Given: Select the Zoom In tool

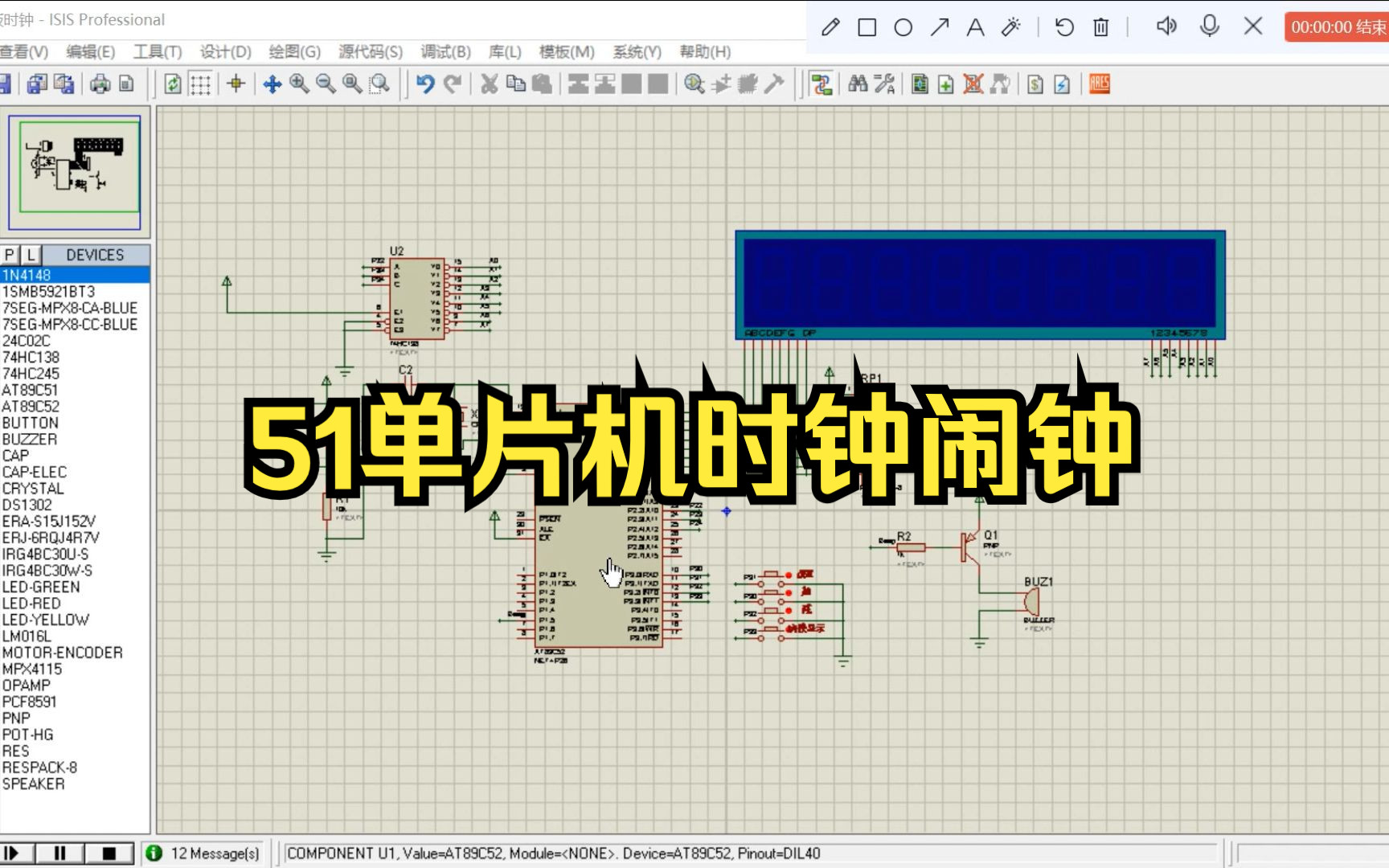Looking at the screenshot, I should pyautogui.click(x=298, y=84).
